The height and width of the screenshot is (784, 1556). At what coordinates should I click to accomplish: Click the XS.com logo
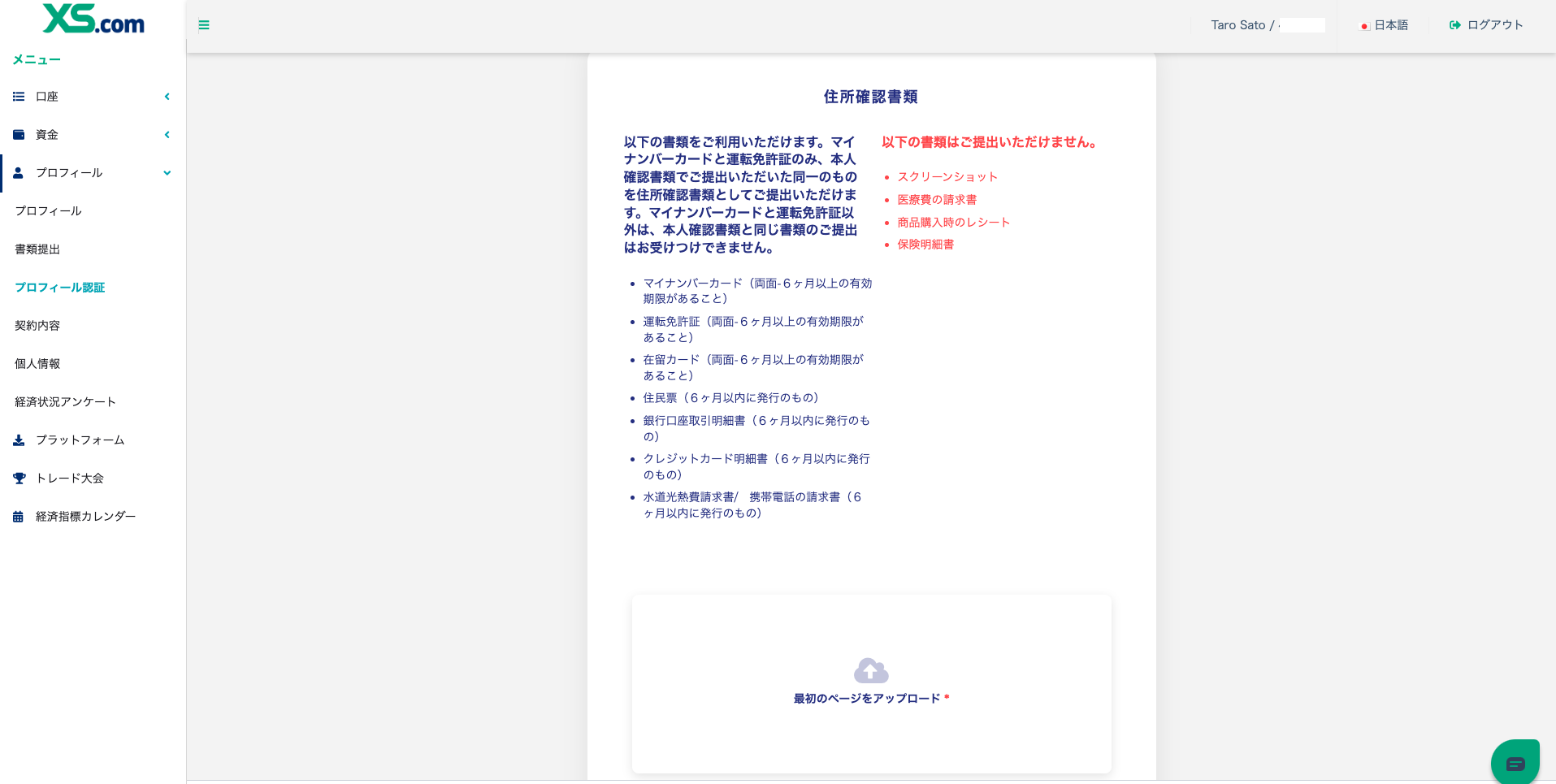coord(93,19)
